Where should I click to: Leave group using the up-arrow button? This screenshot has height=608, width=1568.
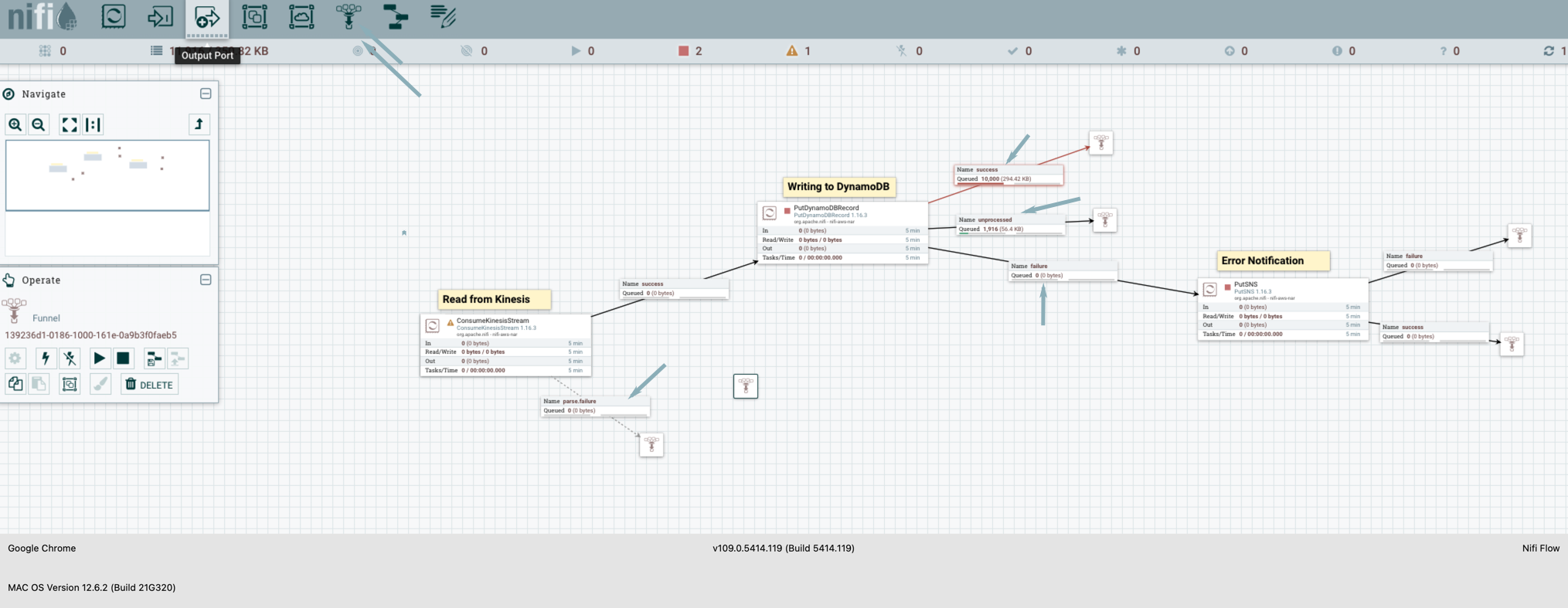tap(199, 124)
